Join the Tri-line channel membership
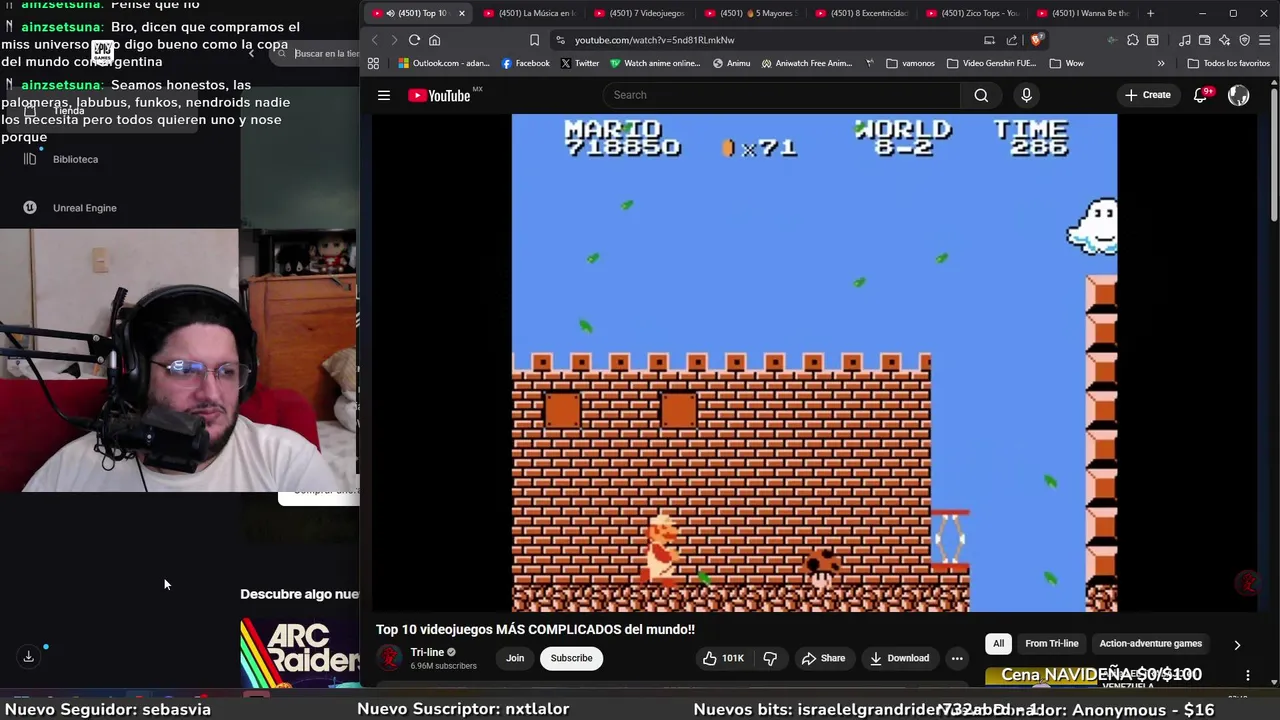 pos(515,658)
